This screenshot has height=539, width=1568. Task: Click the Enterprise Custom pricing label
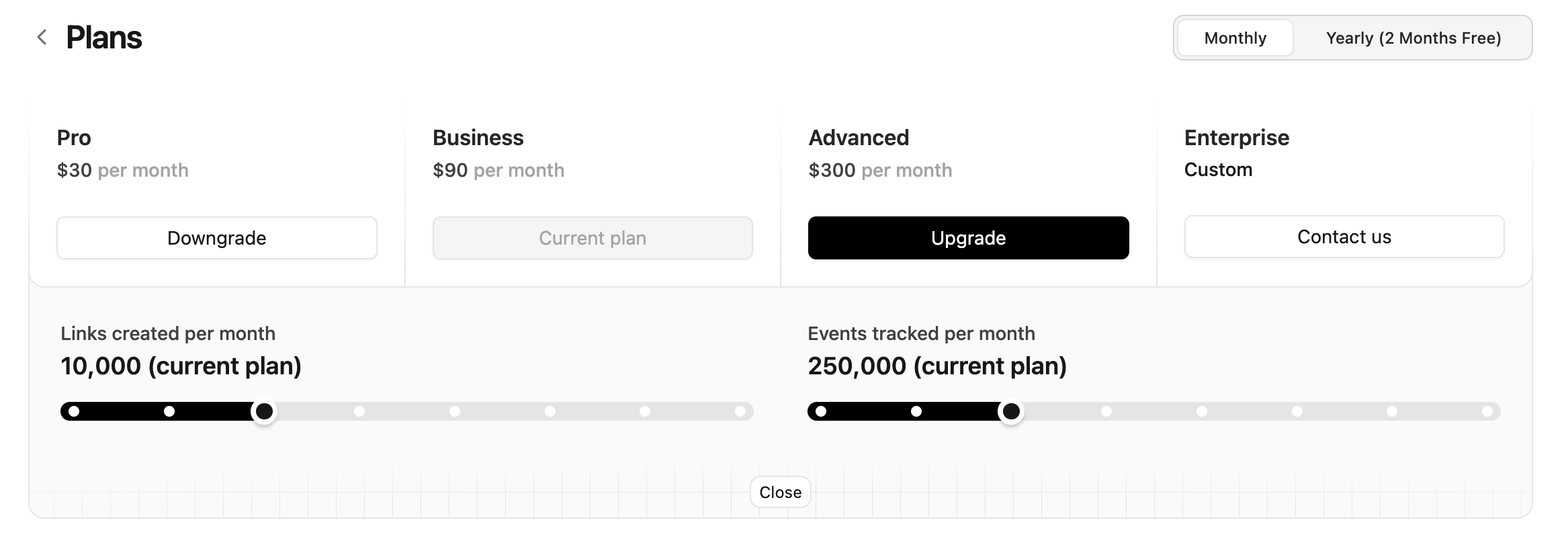click(x=1218, y=169)
